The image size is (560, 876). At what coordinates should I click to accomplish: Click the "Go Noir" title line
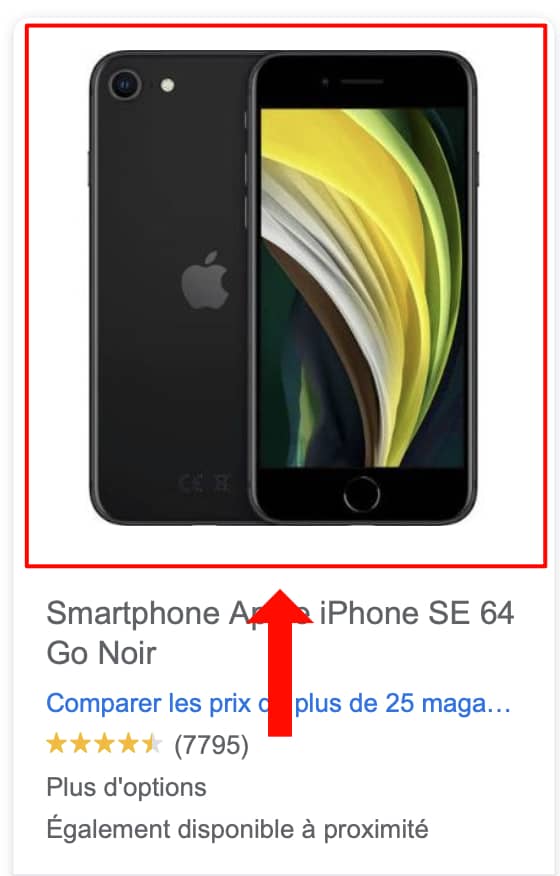tap(101, 653)
